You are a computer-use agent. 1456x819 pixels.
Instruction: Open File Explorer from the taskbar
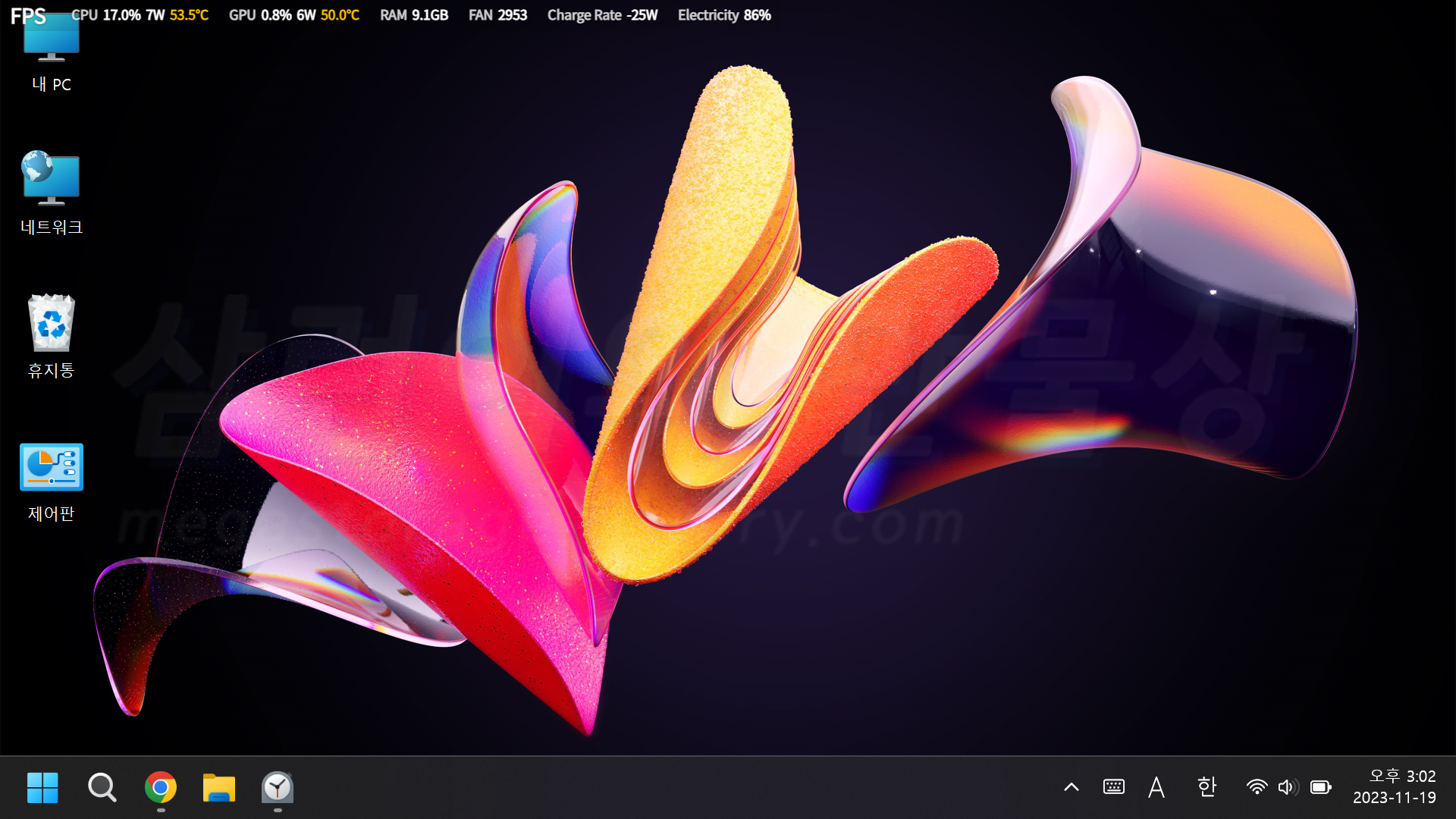[219, 788]
